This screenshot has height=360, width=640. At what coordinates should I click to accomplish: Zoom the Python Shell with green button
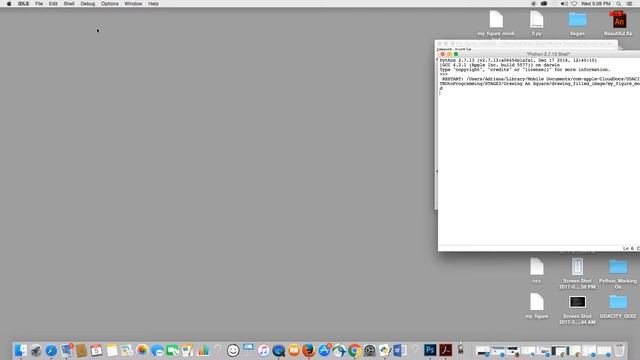pos(456,54)
